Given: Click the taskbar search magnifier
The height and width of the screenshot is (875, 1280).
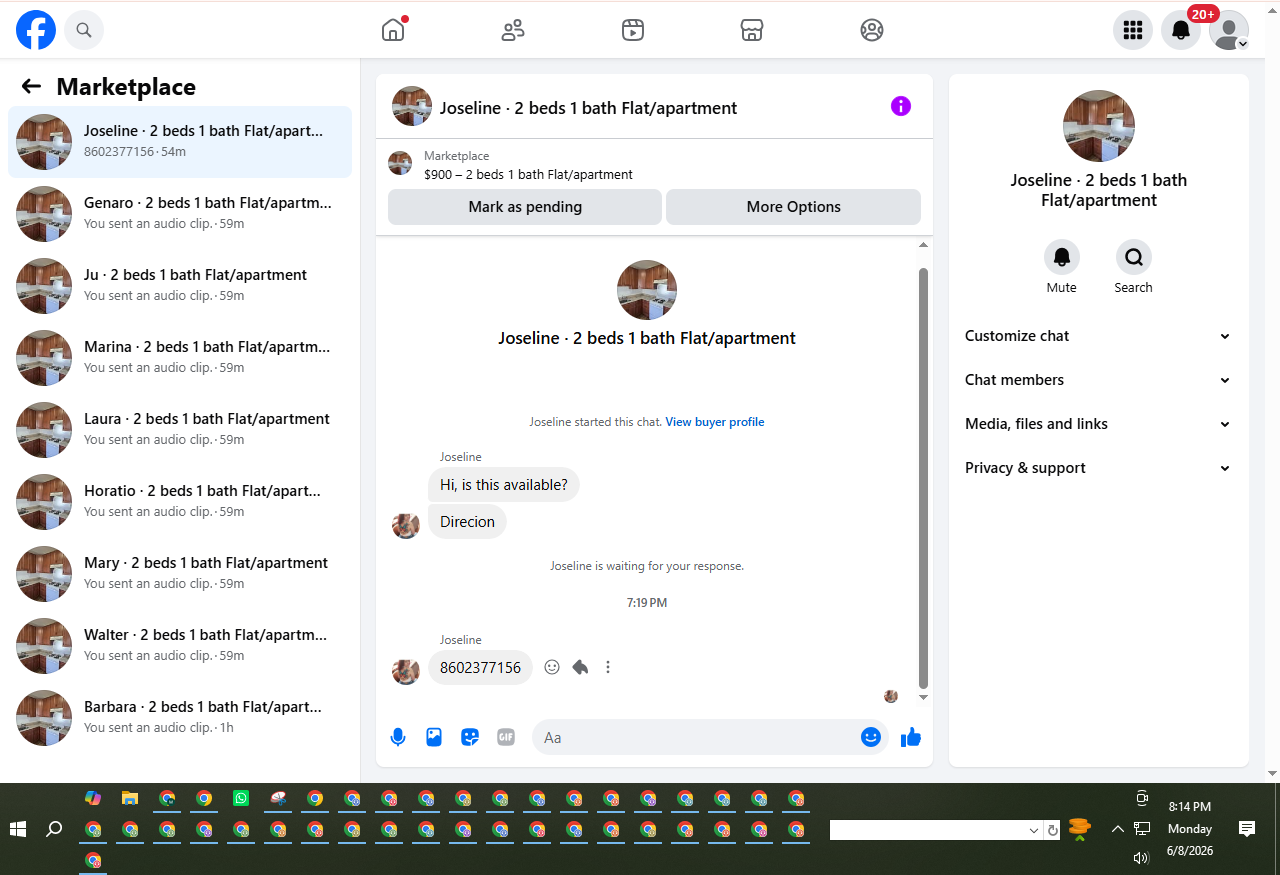Looking at the screenshot, I should (54, 829).
